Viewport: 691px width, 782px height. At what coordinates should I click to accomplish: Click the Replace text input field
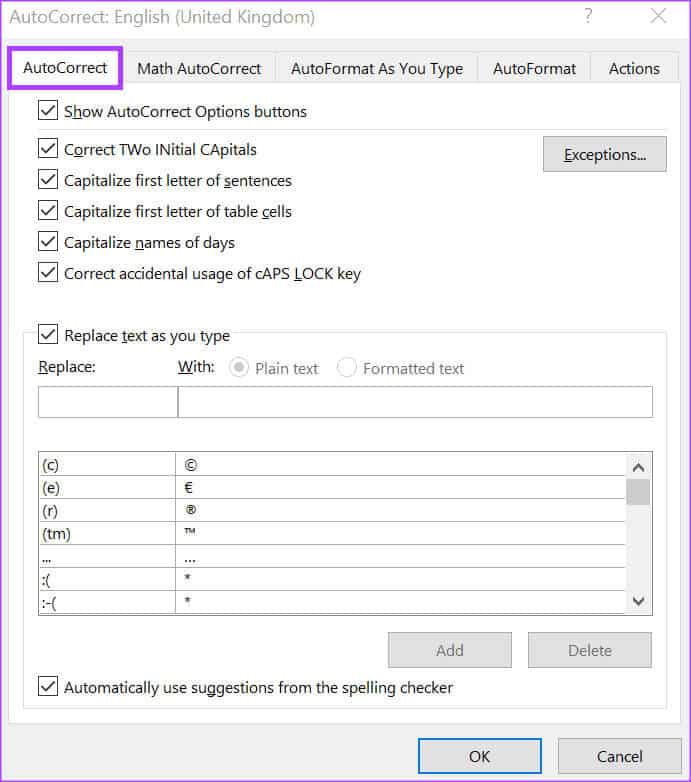108,401
